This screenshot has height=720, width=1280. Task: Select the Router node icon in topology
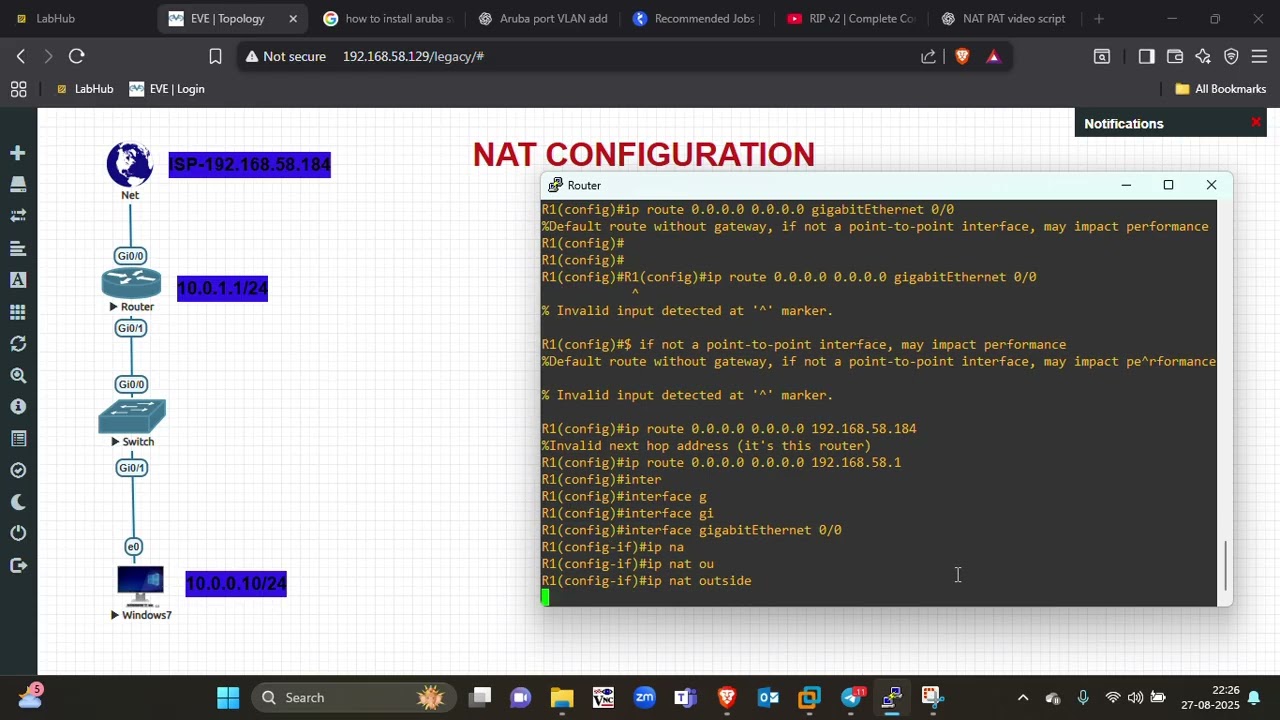[131, 283]
